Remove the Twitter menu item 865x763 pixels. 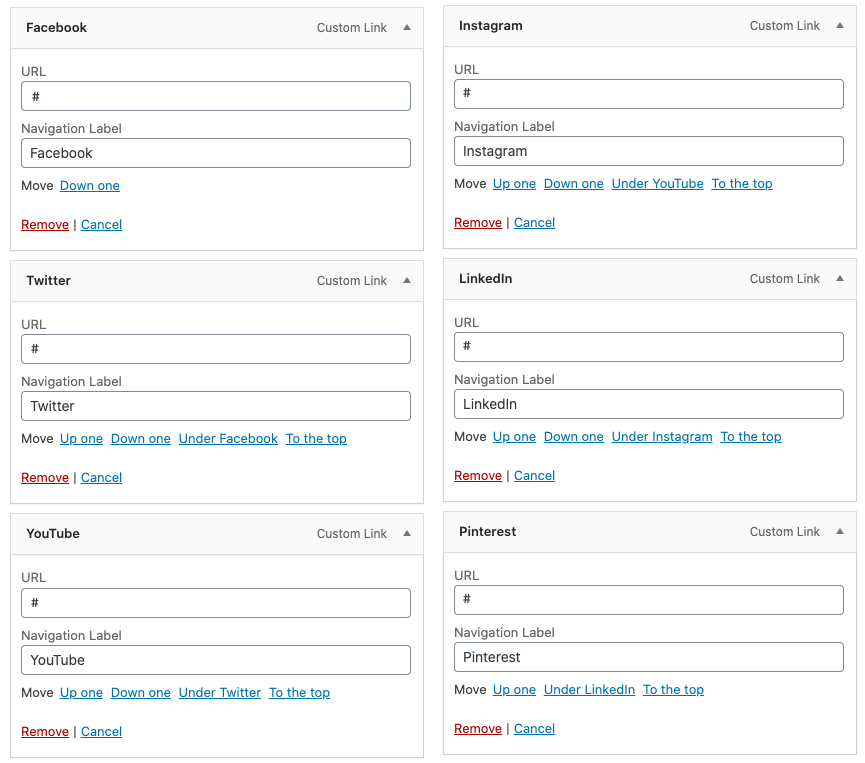(45, 477)
